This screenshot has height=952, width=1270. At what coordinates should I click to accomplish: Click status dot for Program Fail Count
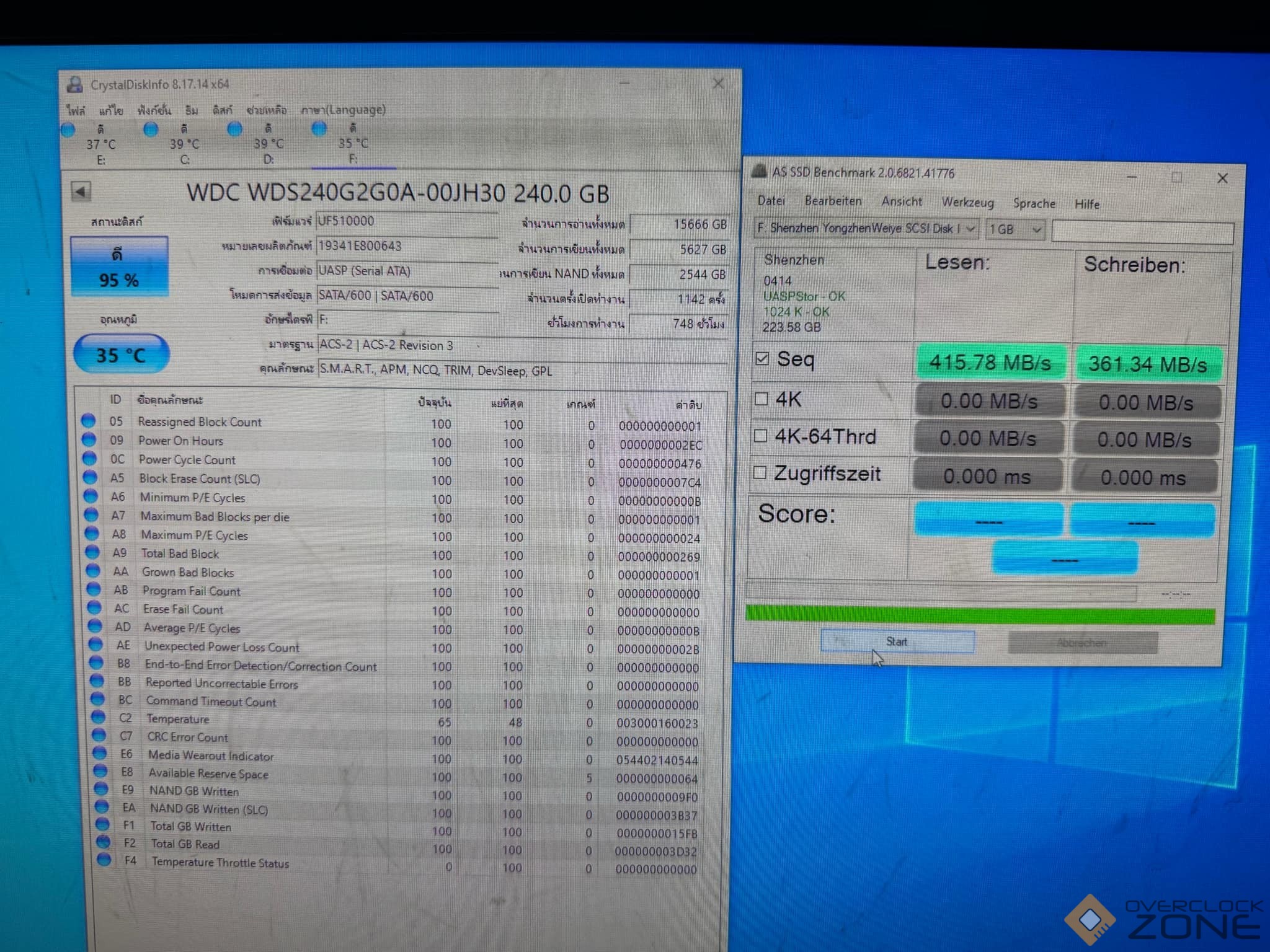coord(94,589)
